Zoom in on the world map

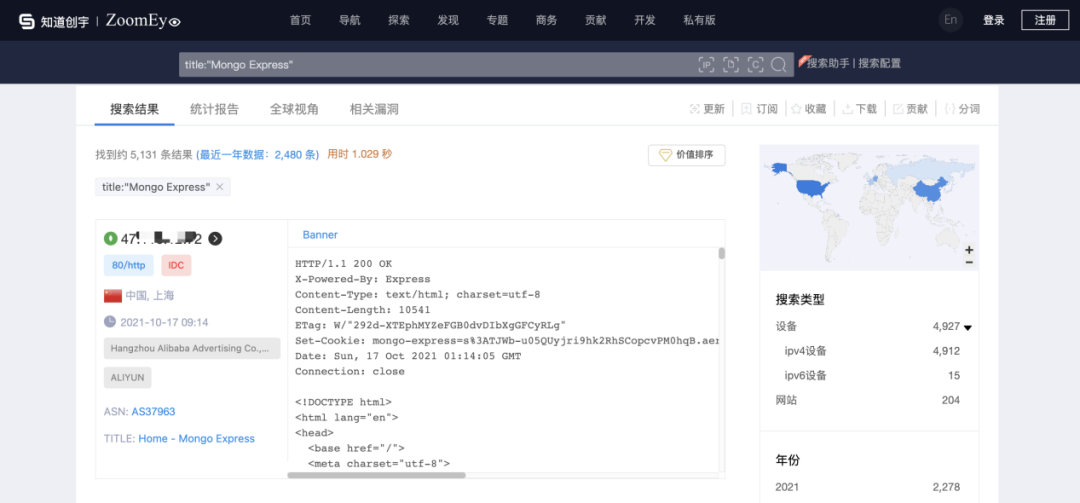(x=969, y=250)
